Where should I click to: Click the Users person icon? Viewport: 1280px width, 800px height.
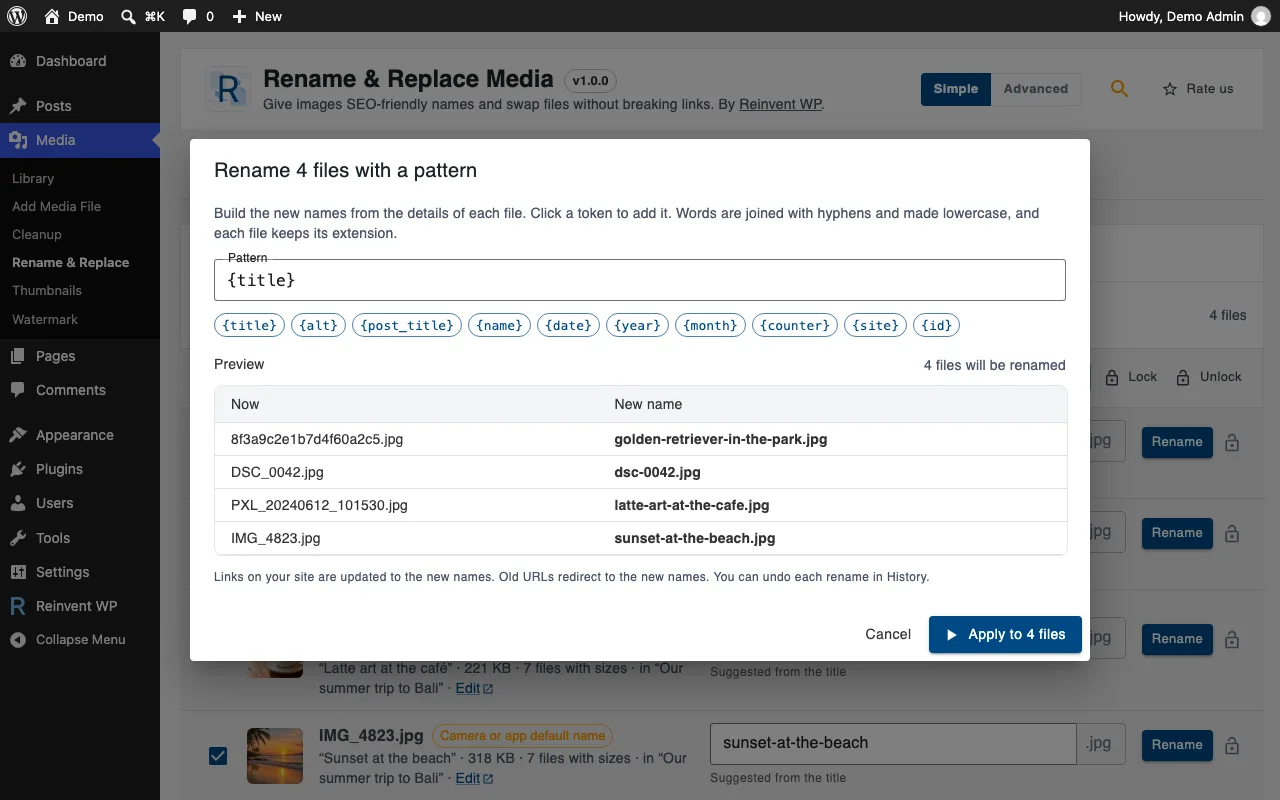(18, 503)
